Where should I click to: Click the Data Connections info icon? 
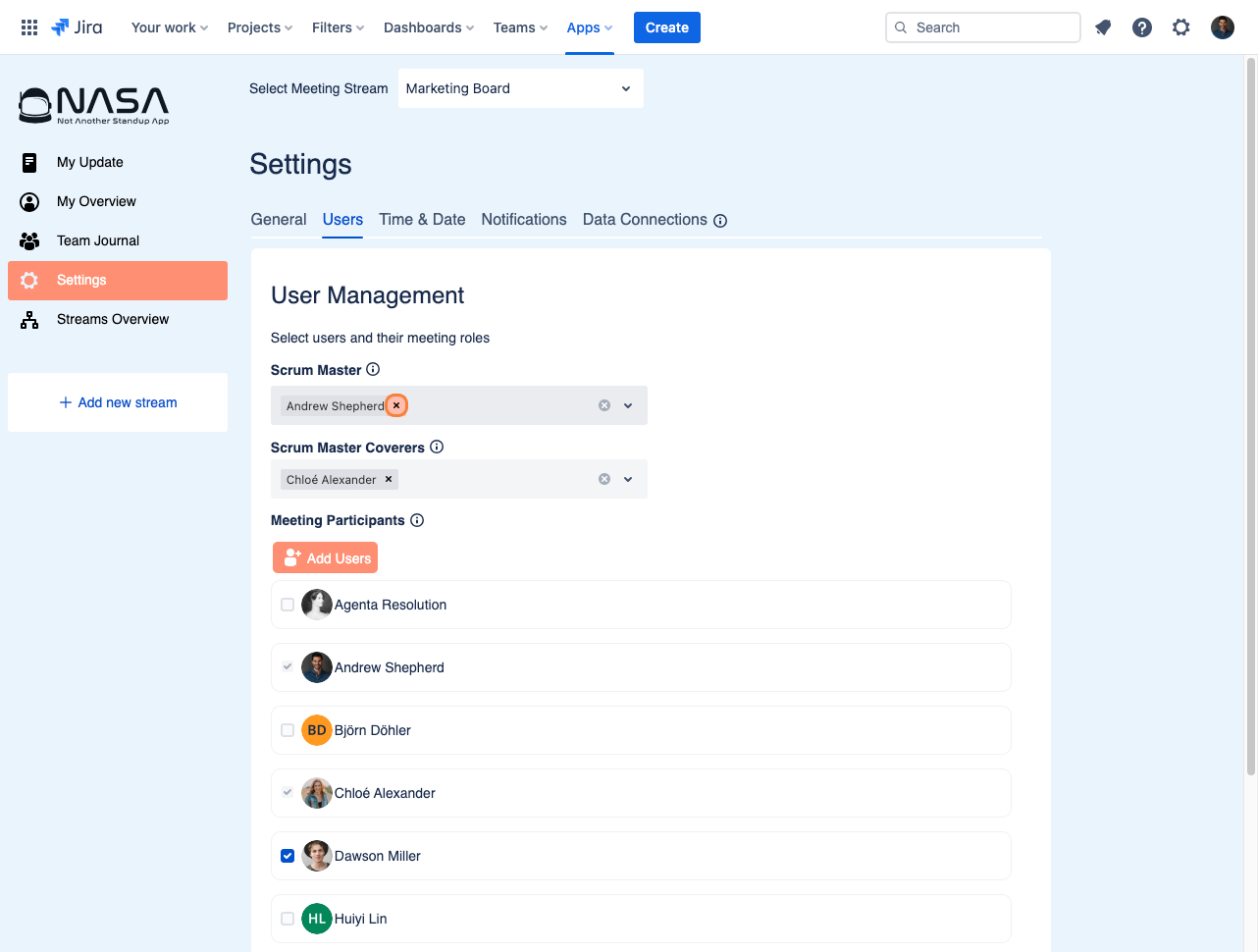pos(720,221)
